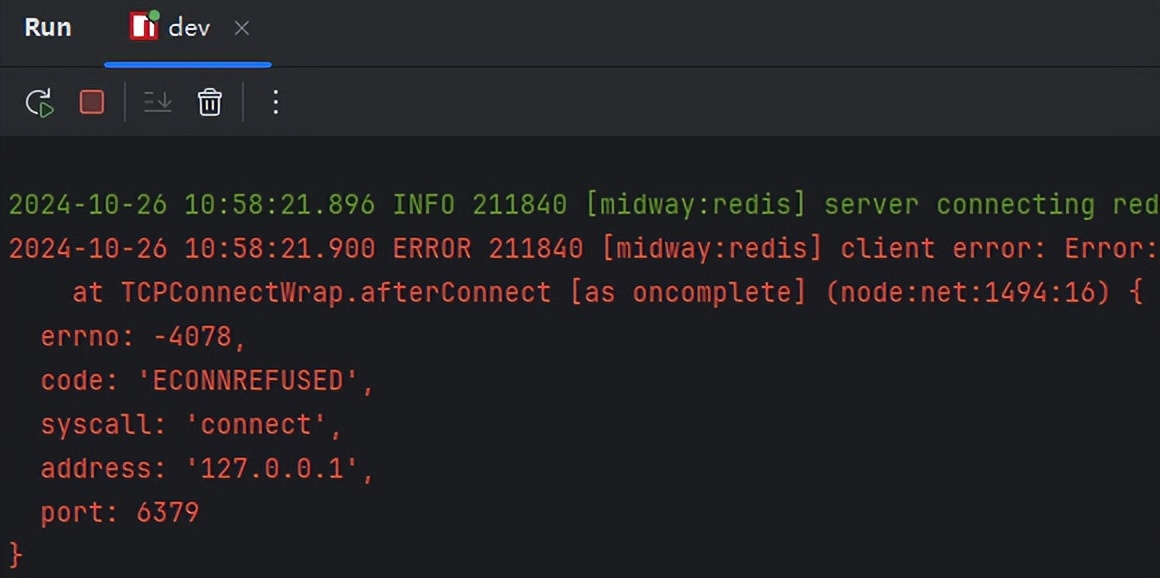The image size is (1160, 578).
Task: Click the Run tool window label
Action: coord(47,27)
